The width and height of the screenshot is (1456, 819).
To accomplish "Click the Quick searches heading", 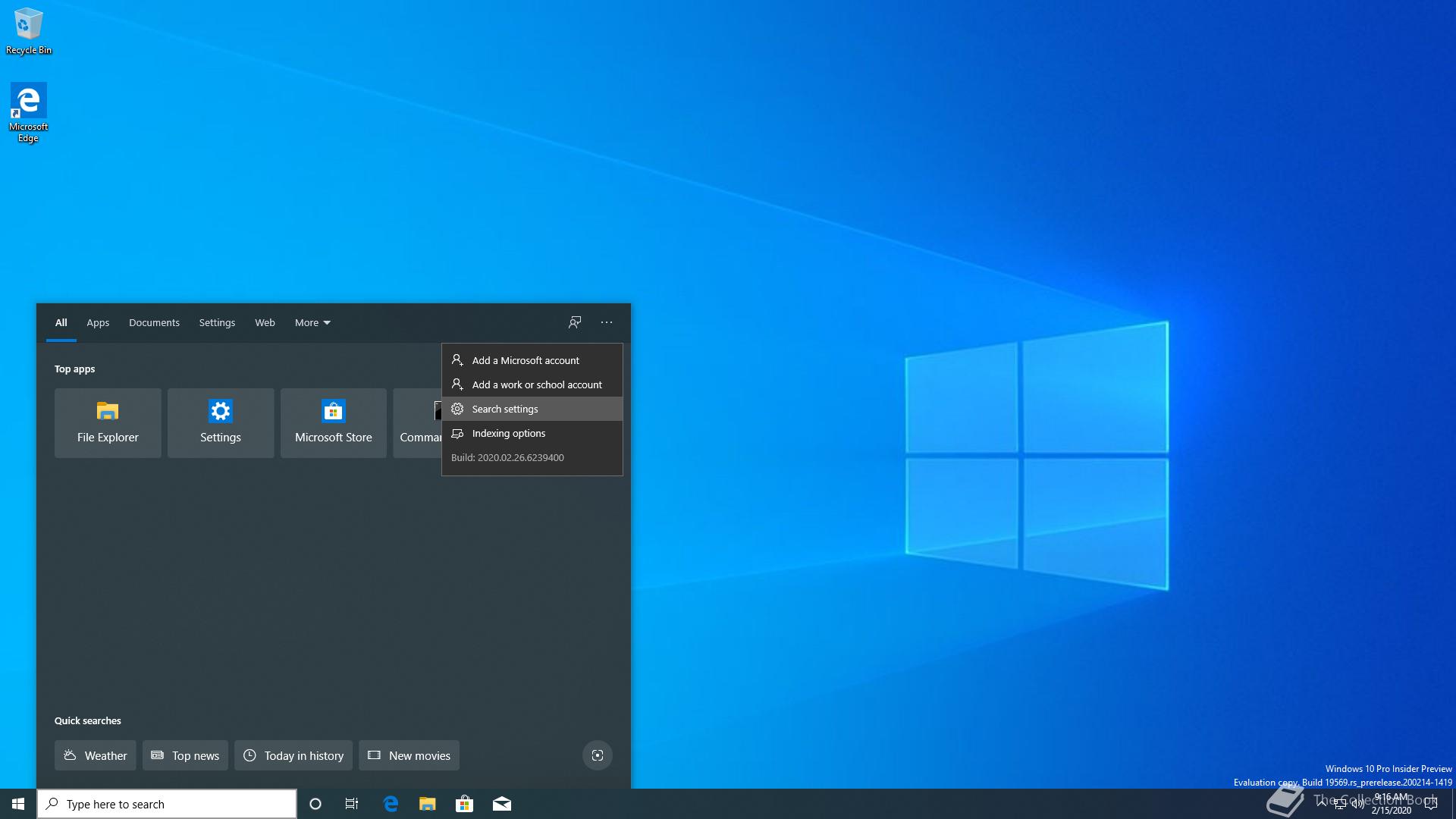I will (87, 721).
